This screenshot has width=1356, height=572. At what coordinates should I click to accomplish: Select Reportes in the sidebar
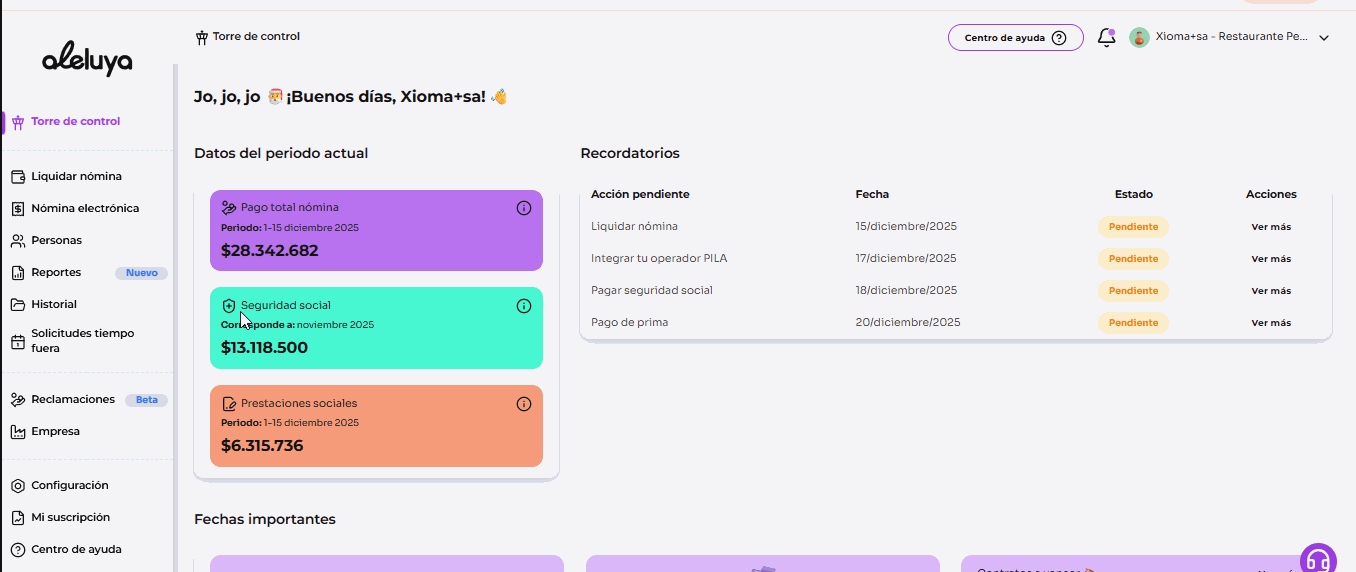[56, 273]
